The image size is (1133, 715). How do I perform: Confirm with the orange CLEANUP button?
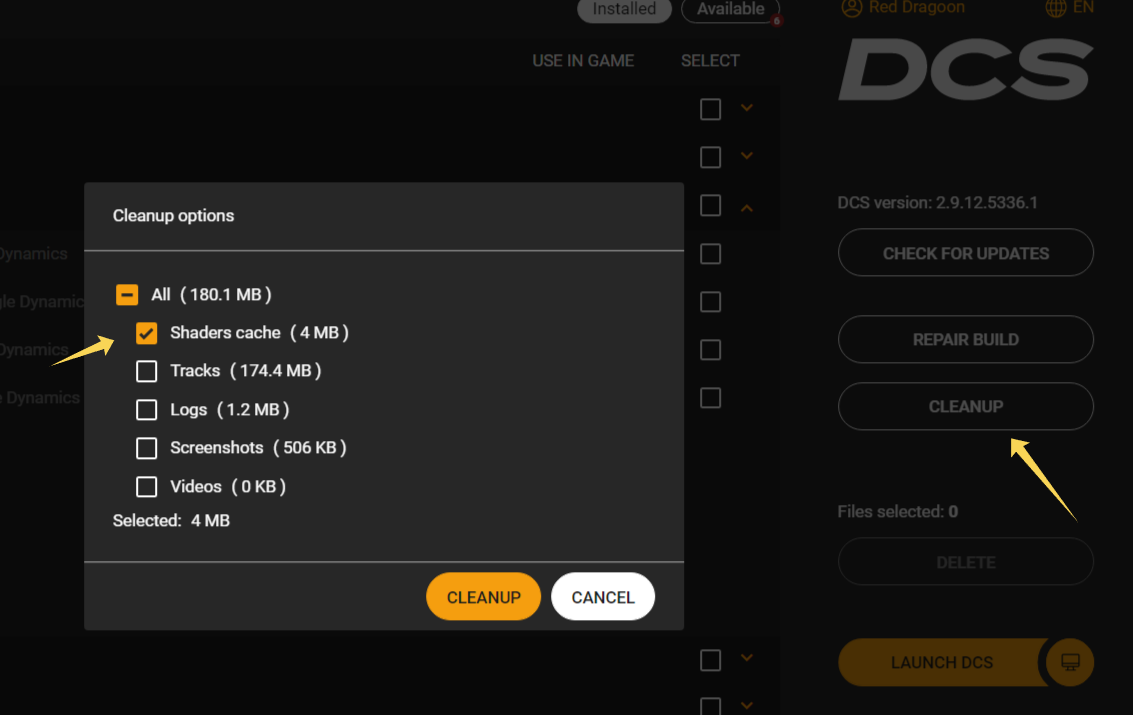(483, 597)
